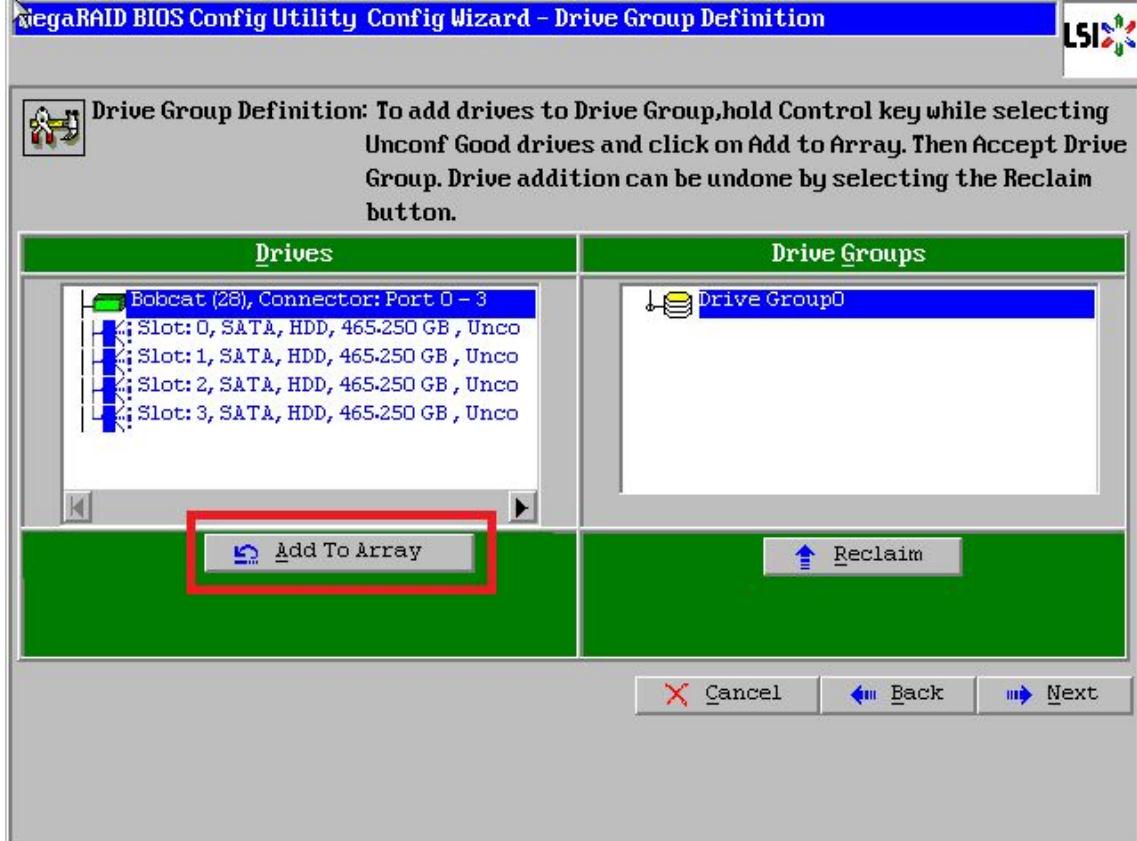The height and width of the screenshot is (841, 1137).
Task: Click the drive icon for Slot: 3
Action: 115,416
